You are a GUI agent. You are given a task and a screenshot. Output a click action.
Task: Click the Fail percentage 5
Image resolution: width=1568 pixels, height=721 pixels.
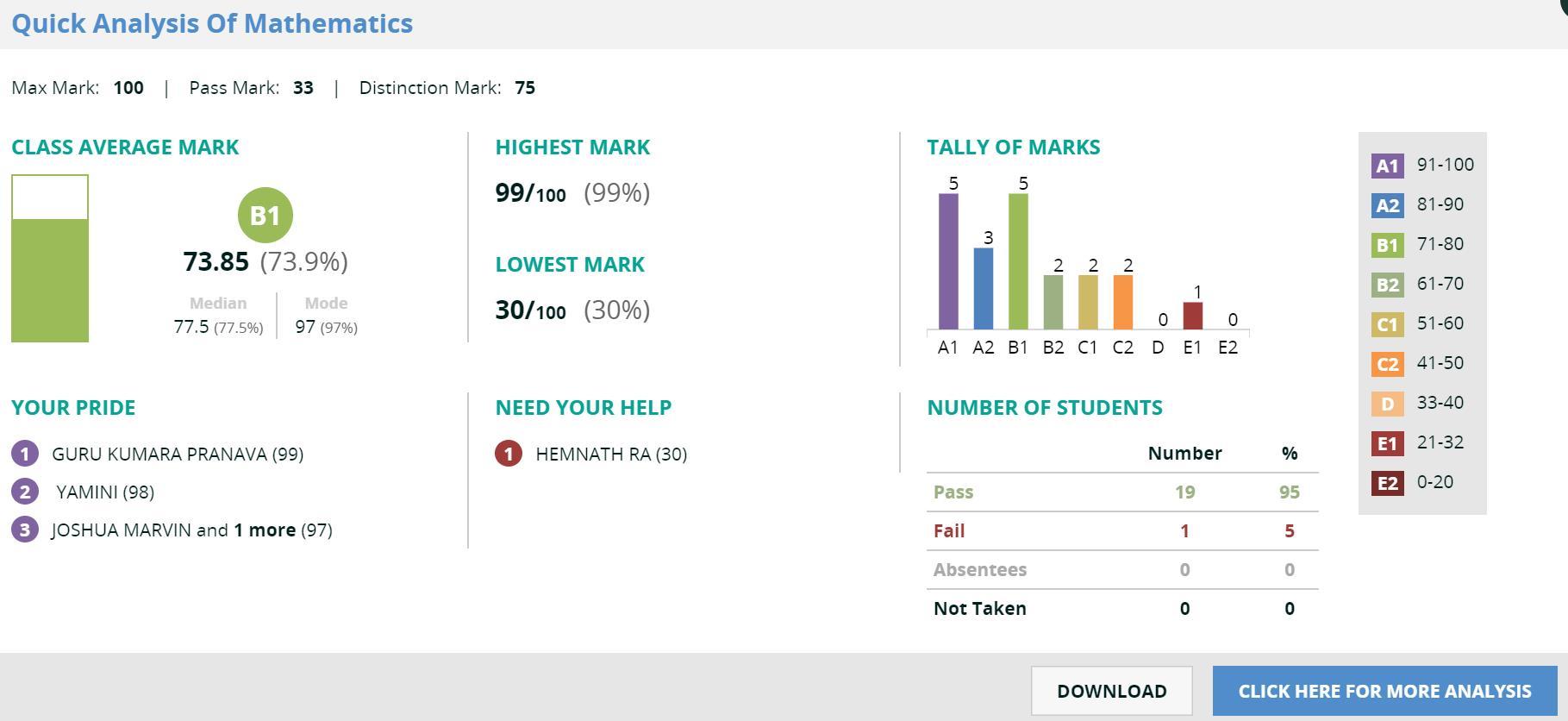1290,531
